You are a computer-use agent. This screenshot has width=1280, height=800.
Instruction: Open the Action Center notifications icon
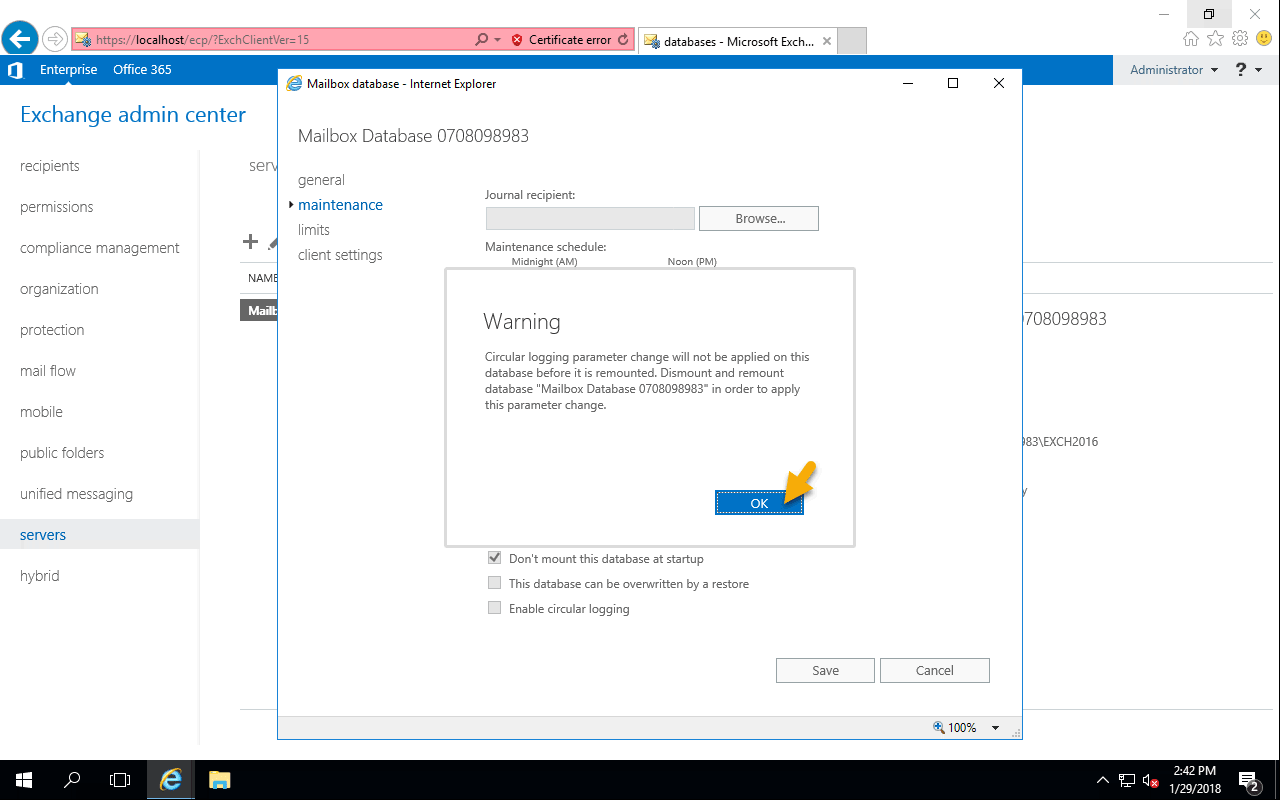[1249, 780]
